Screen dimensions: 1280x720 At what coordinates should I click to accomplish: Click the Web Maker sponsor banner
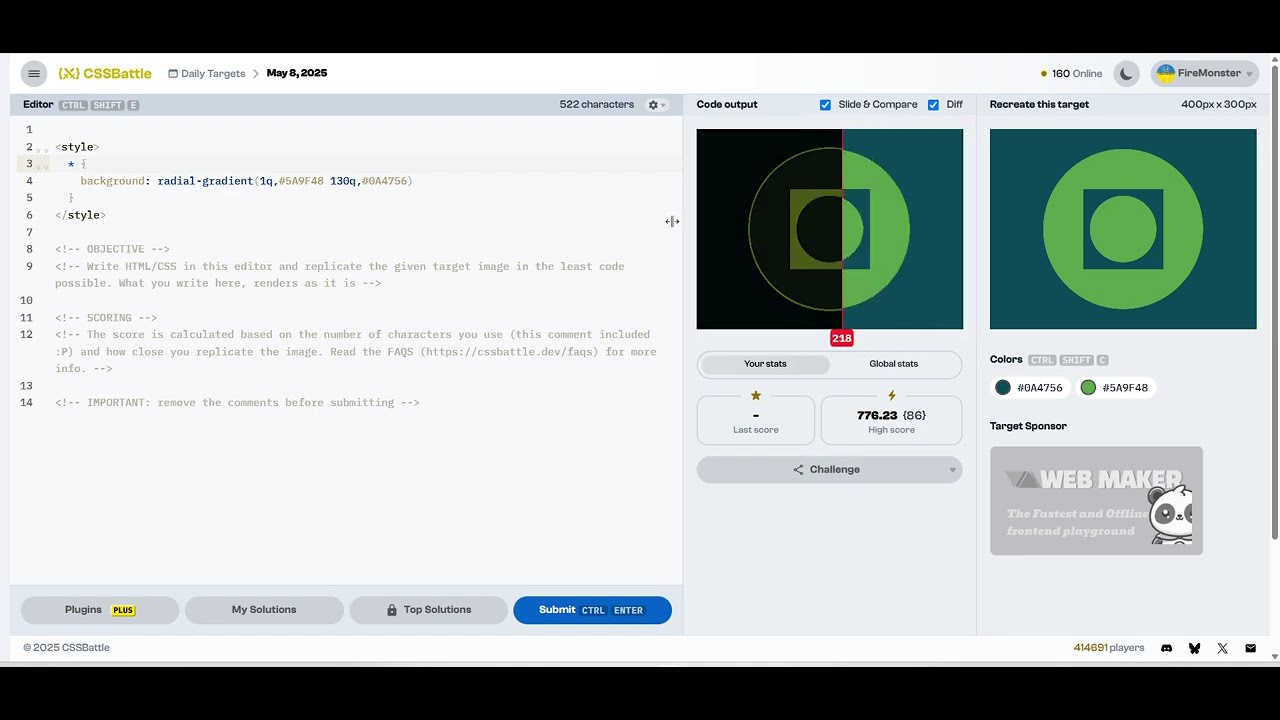click(x=1096, y=501)
